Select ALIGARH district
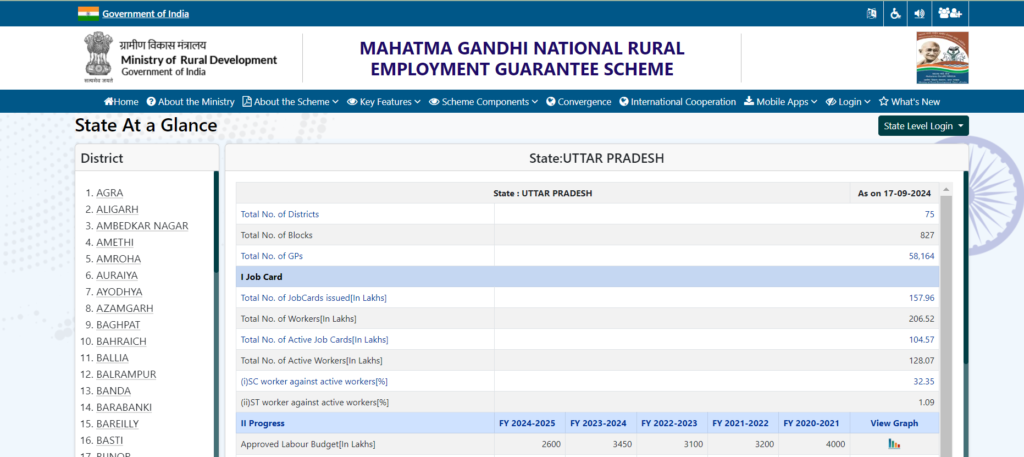1024x457 pixels. click(x=118, y=209)
